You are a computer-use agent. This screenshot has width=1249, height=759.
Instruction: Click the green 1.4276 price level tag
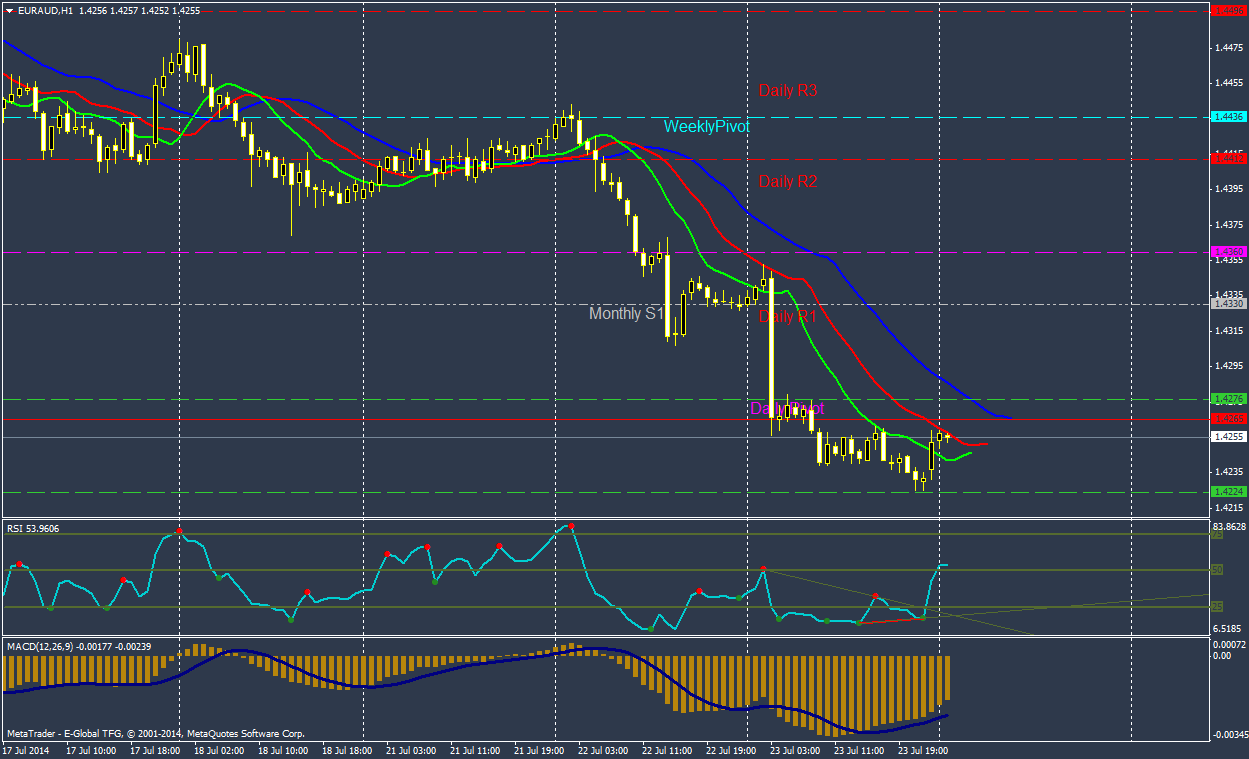click(x=1227, y=399)
